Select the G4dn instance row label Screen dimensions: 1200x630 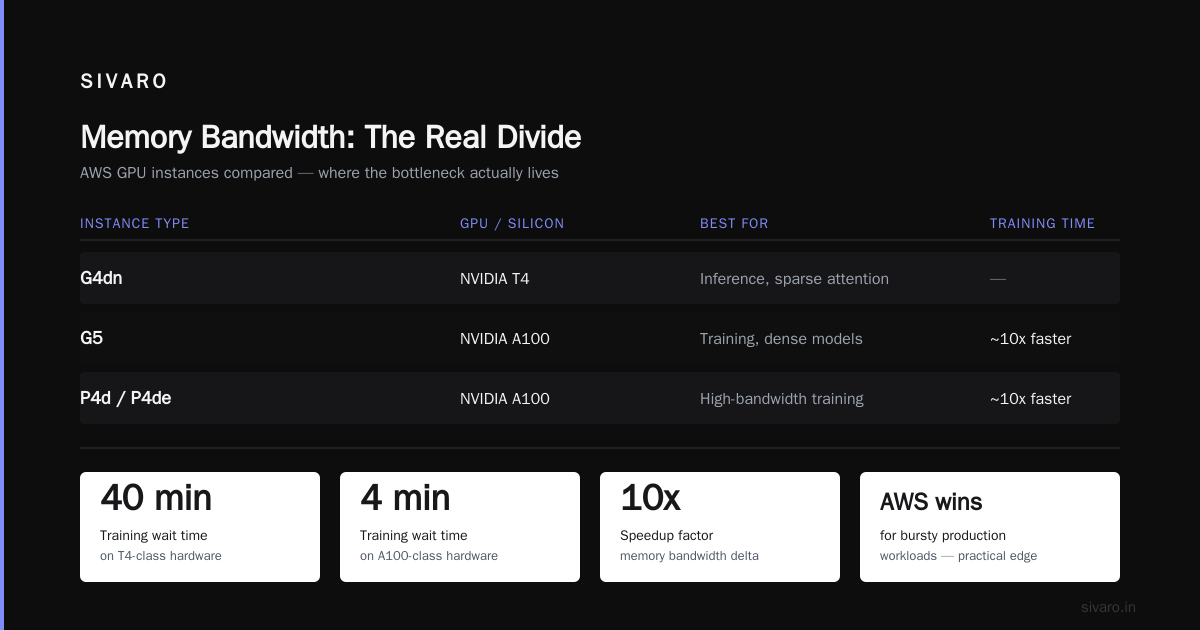click(x=101, y=278)
